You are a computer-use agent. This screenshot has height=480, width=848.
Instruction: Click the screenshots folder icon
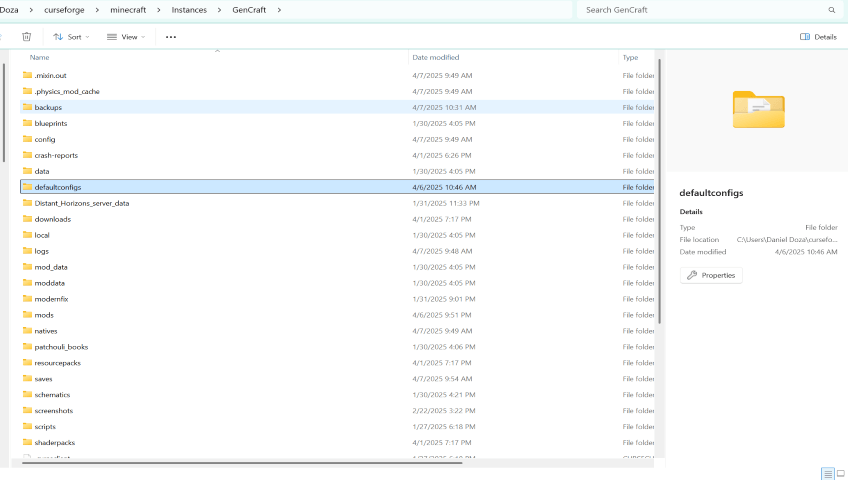coord(28,411)
